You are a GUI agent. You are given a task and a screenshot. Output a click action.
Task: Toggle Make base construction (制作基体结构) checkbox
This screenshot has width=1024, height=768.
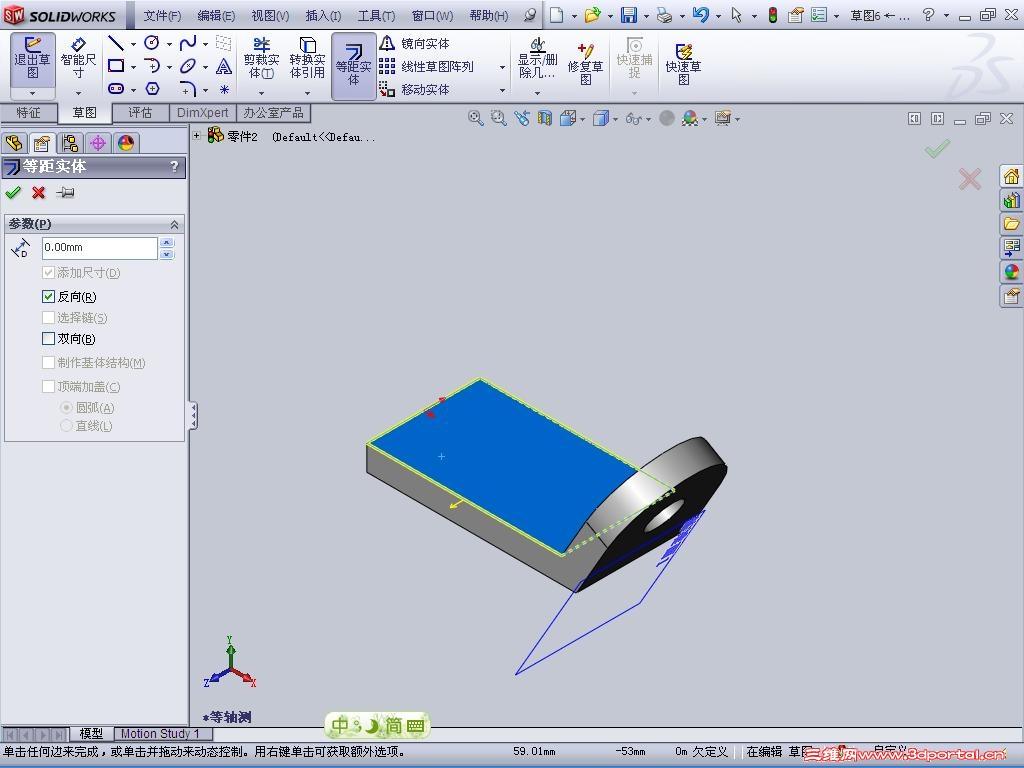click(48, 362)
